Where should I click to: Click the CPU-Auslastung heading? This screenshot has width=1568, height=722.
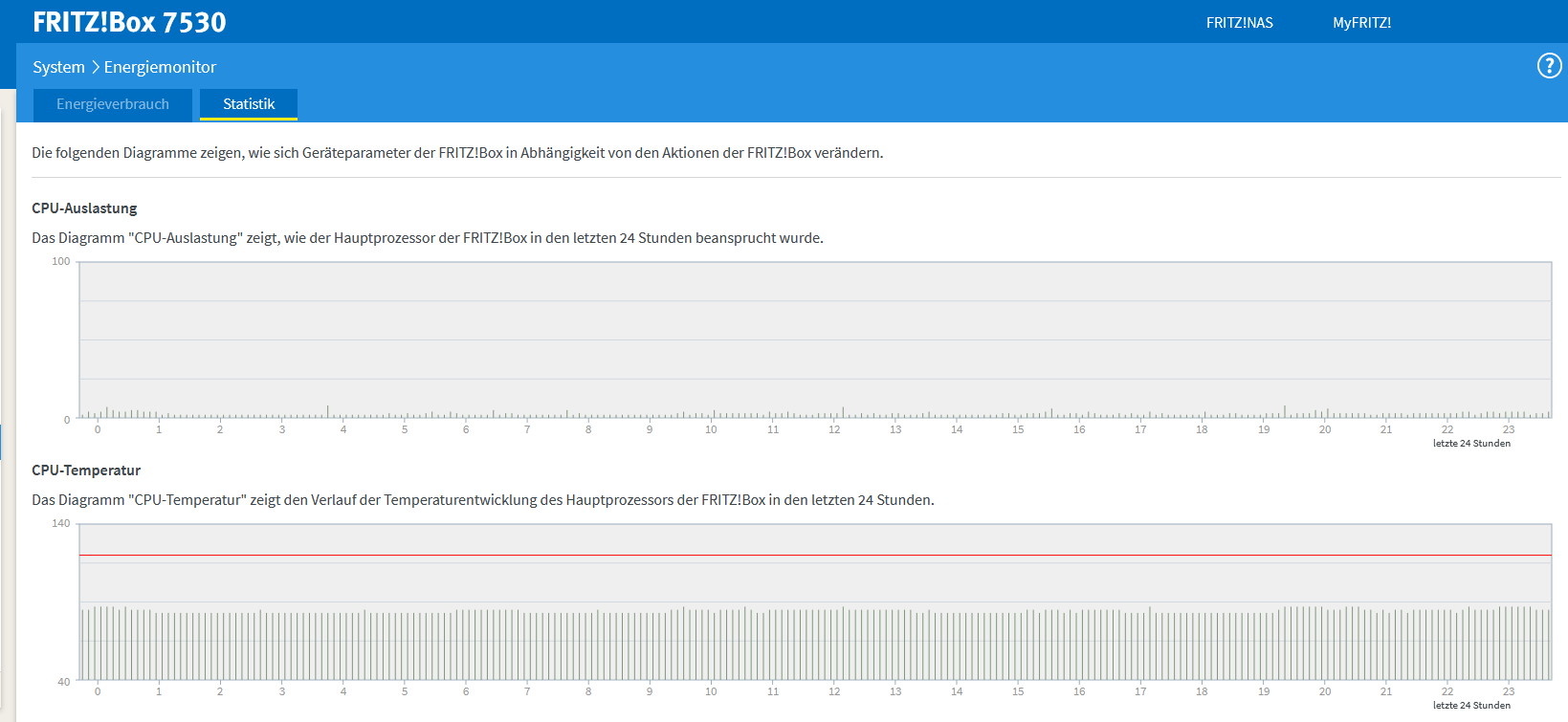pyautogui.click(x=84, y=208)
